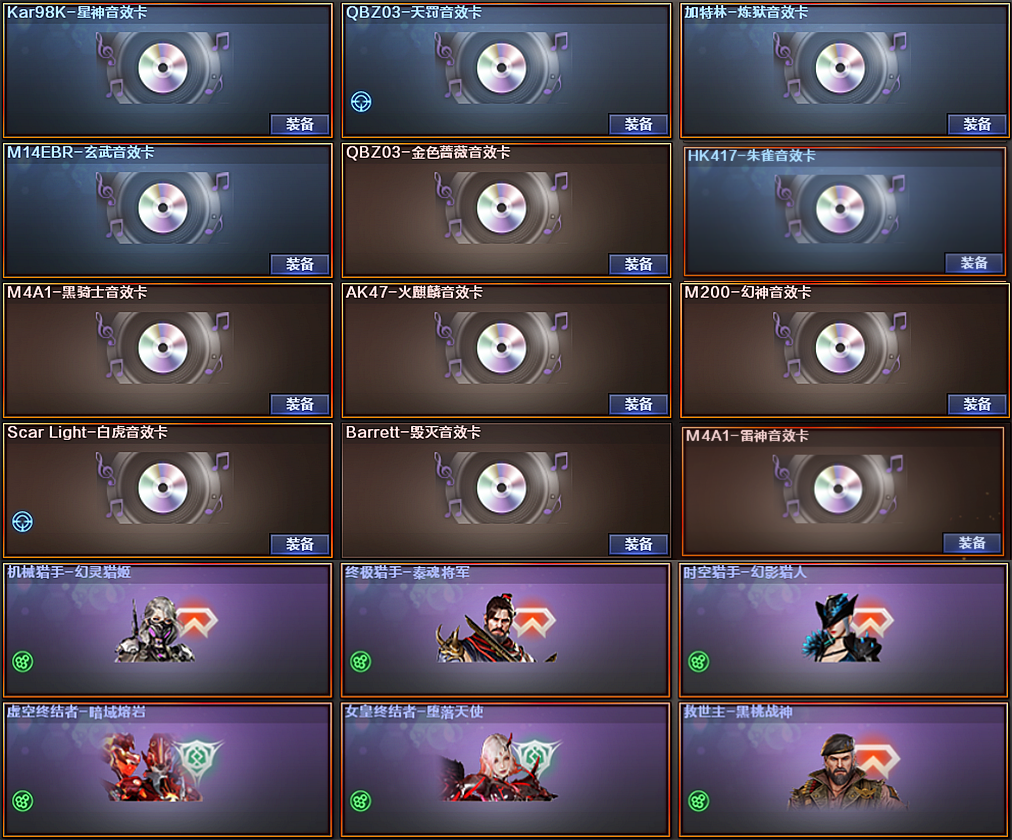Click green badge on 虚空终结者-暗域熔岩 card
The image size is (1012, 840).
pyautogui.click(x=23, y=801)
